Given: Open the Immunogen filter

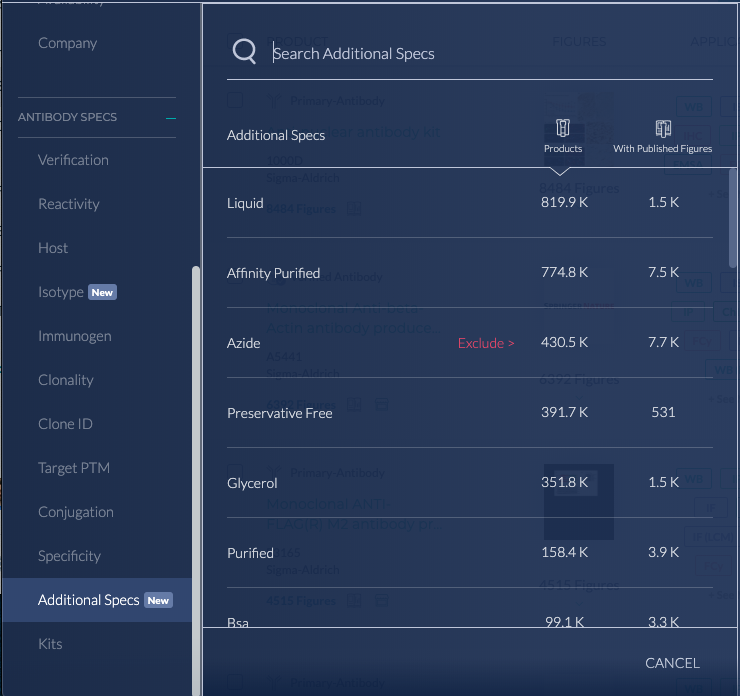Looking at the screenshot, I should (x=75, y=336).
